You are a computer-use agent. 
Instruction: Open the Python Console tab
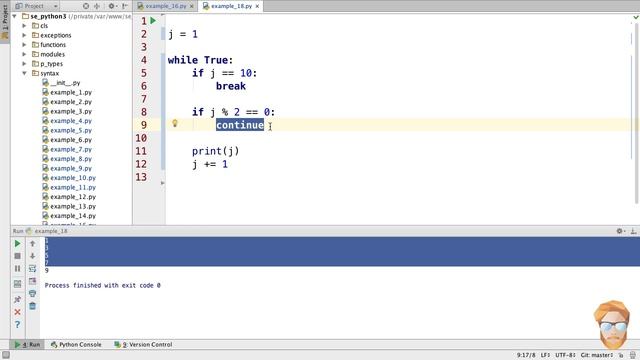[76, 344]
